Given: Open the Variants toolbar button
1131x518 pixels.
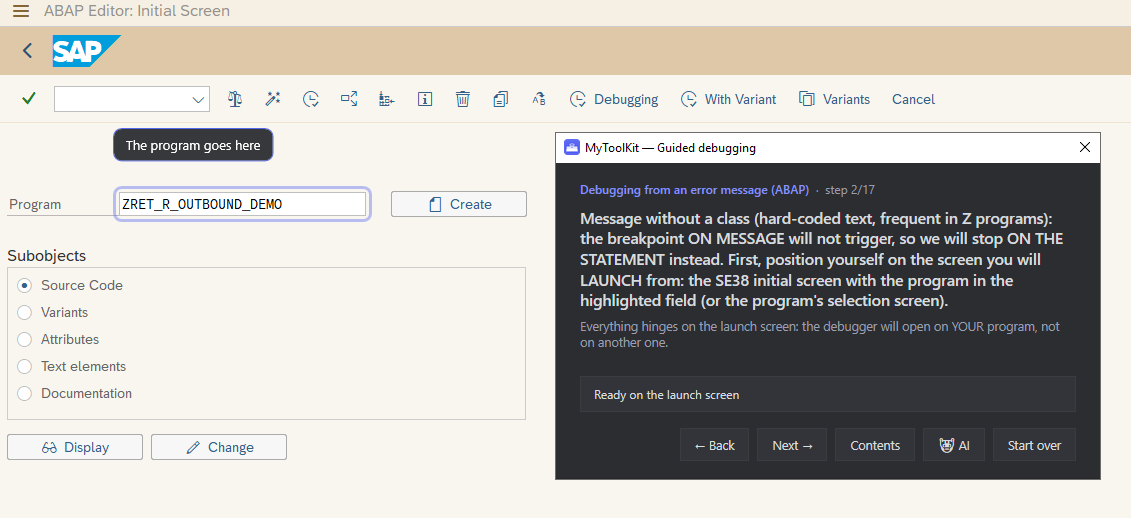Looking at the screenshot, I should coord(835,100).
